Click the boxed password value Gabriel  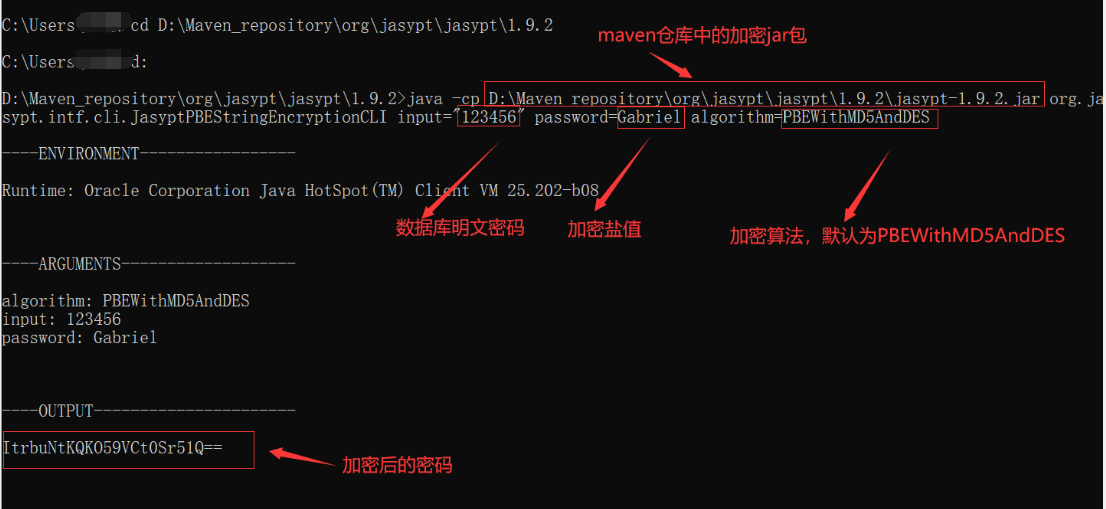[x=650, y=117]
